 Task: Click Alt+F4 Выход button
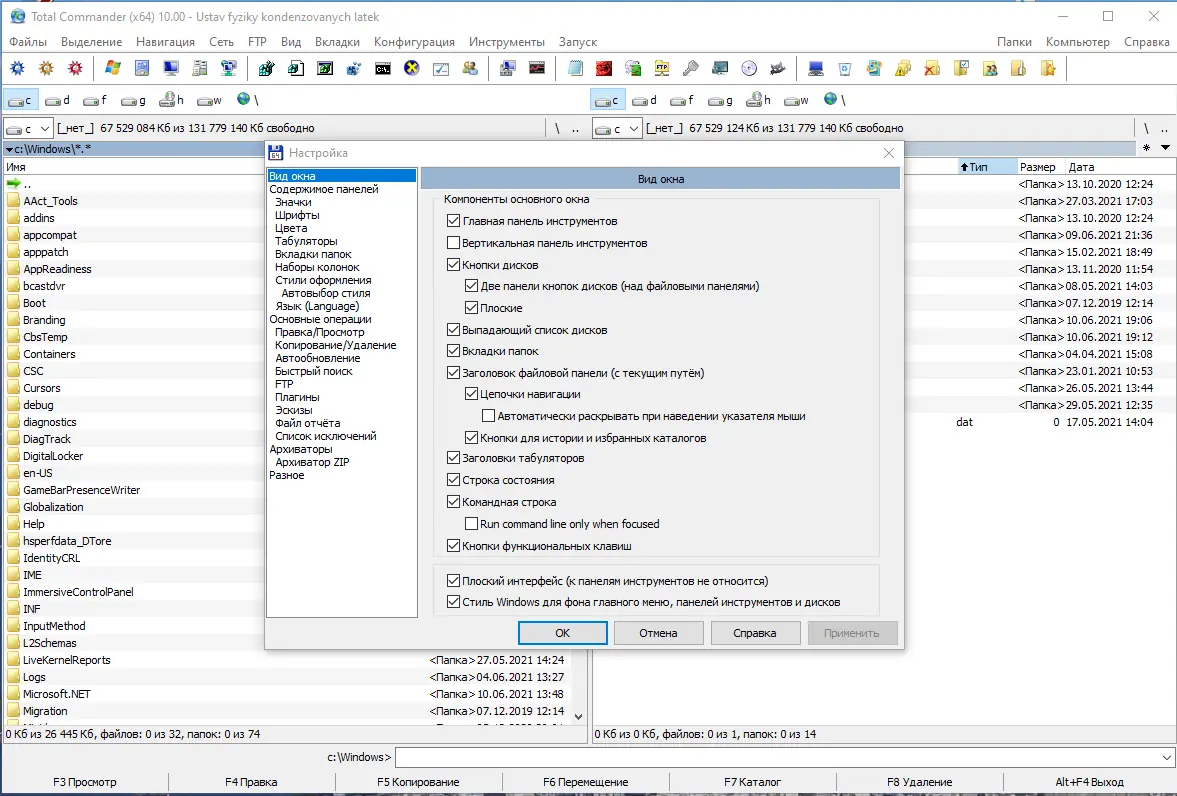pyautogui.click(x=1089, y=782)
